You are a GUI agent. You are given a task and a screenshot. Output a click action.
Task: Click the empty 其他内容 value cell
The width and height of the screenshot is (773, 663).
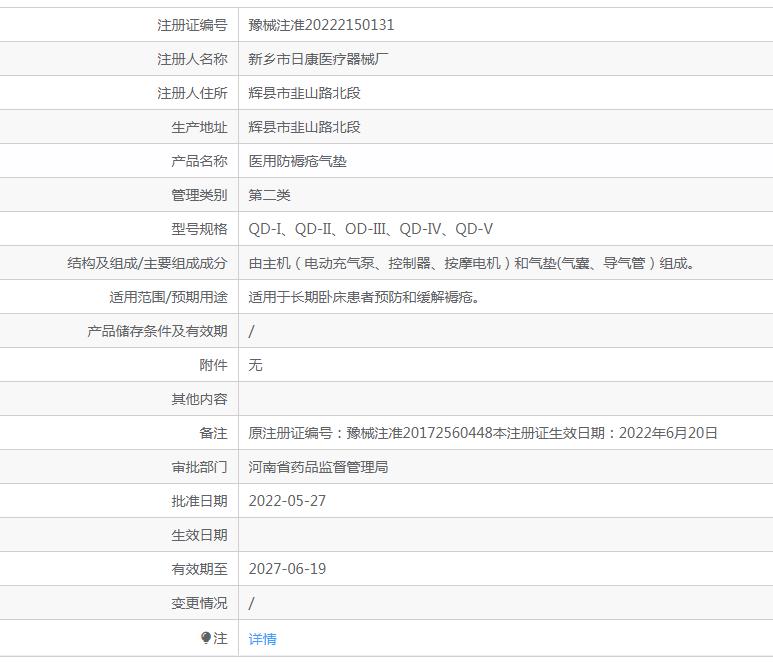pos(505,399)
